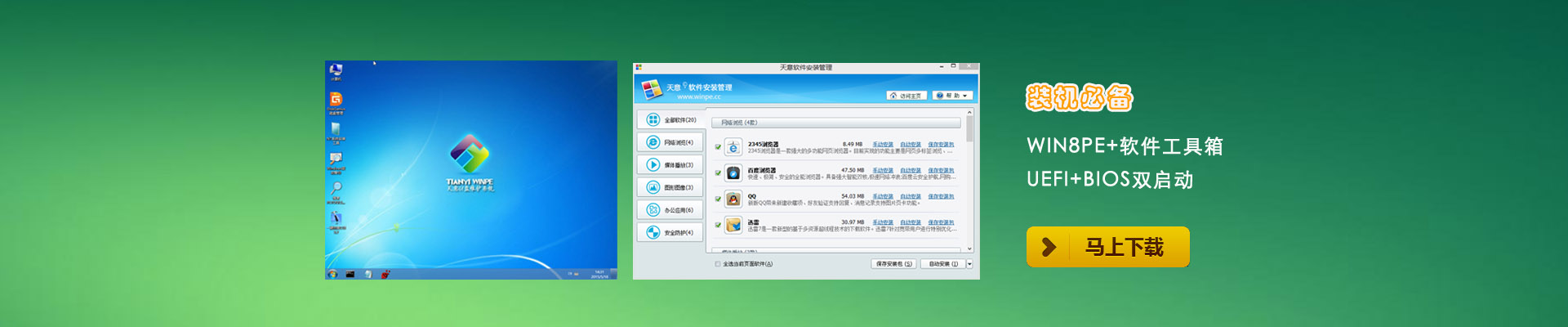Minimize the 天意软件安装管理 window
1568x327 pixels.
coord(942,67)
